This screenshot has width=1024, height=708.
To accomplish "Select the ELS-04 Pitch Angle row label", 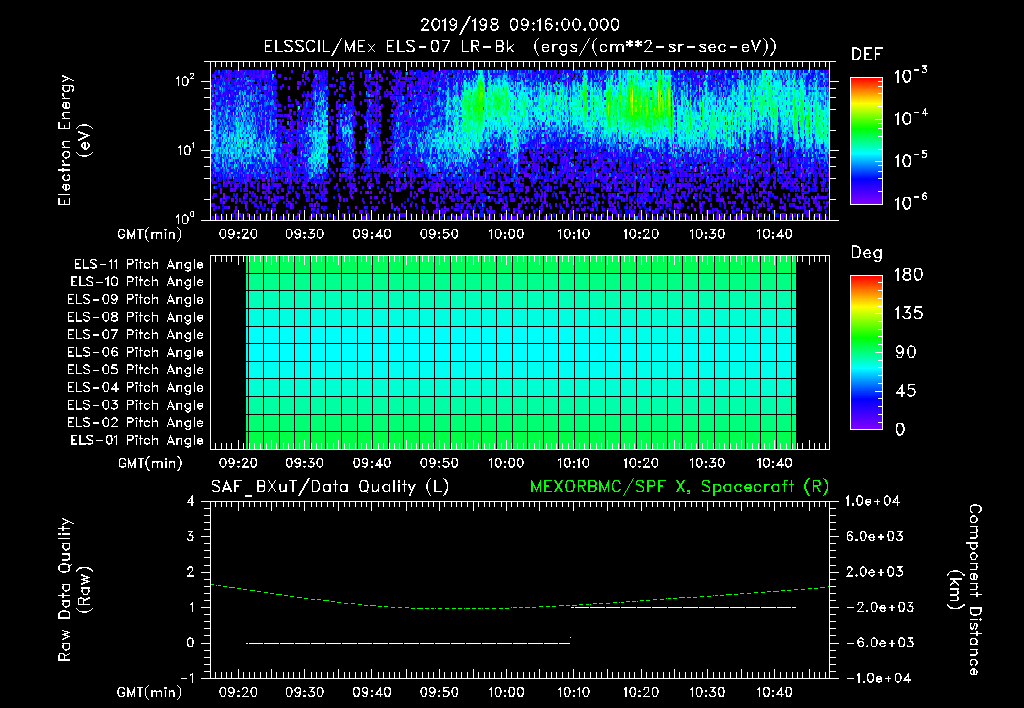I will 136,387.
